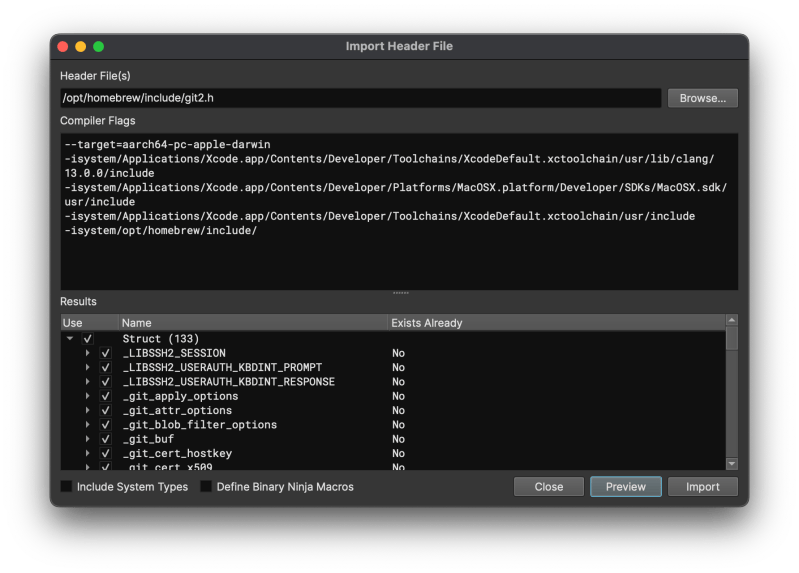The image size is (799, 573).
Task: Enable Include System Types checkbox
Action: (x=66, y=486)
